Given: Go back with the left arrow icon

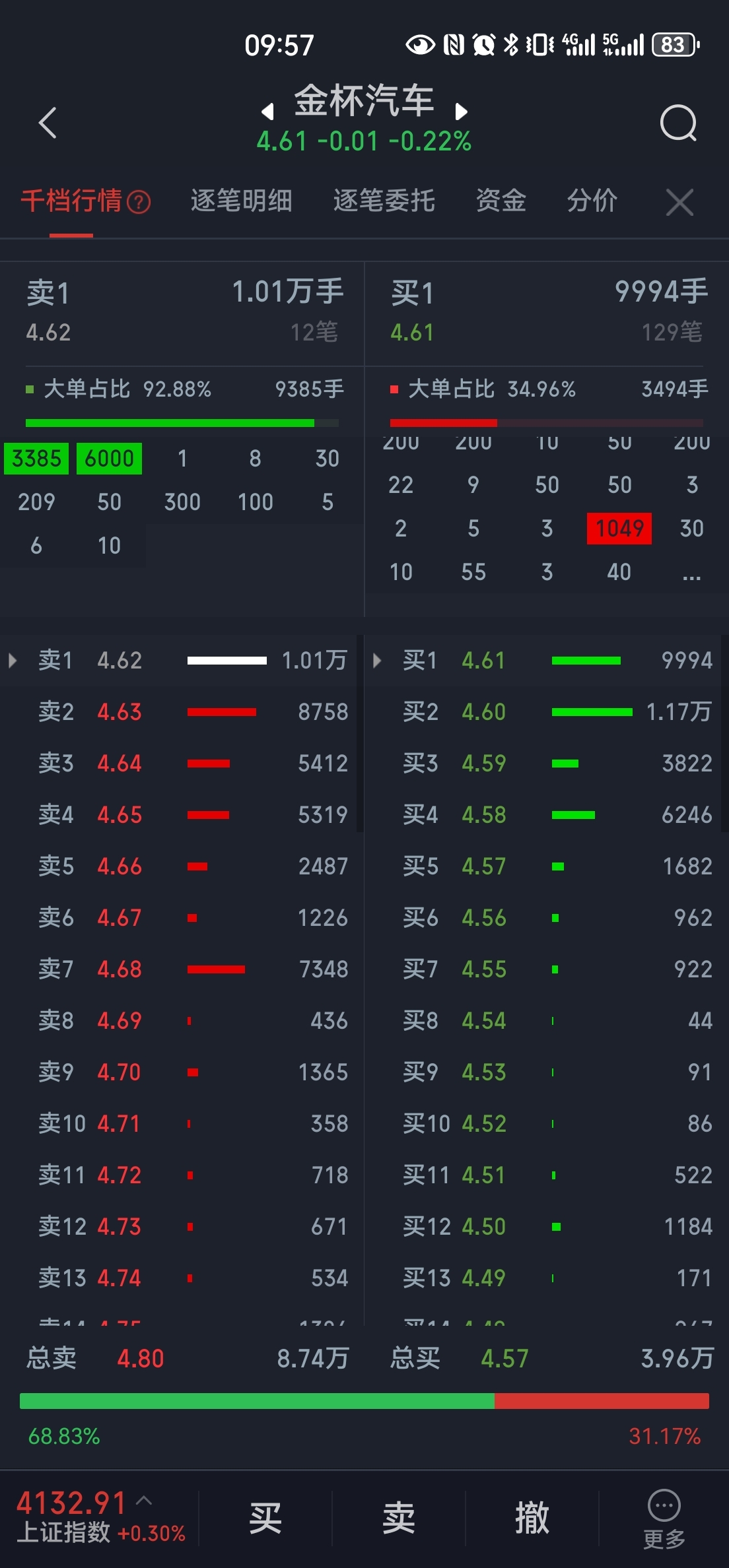Looking at the screenshot, I should (48, 123).
